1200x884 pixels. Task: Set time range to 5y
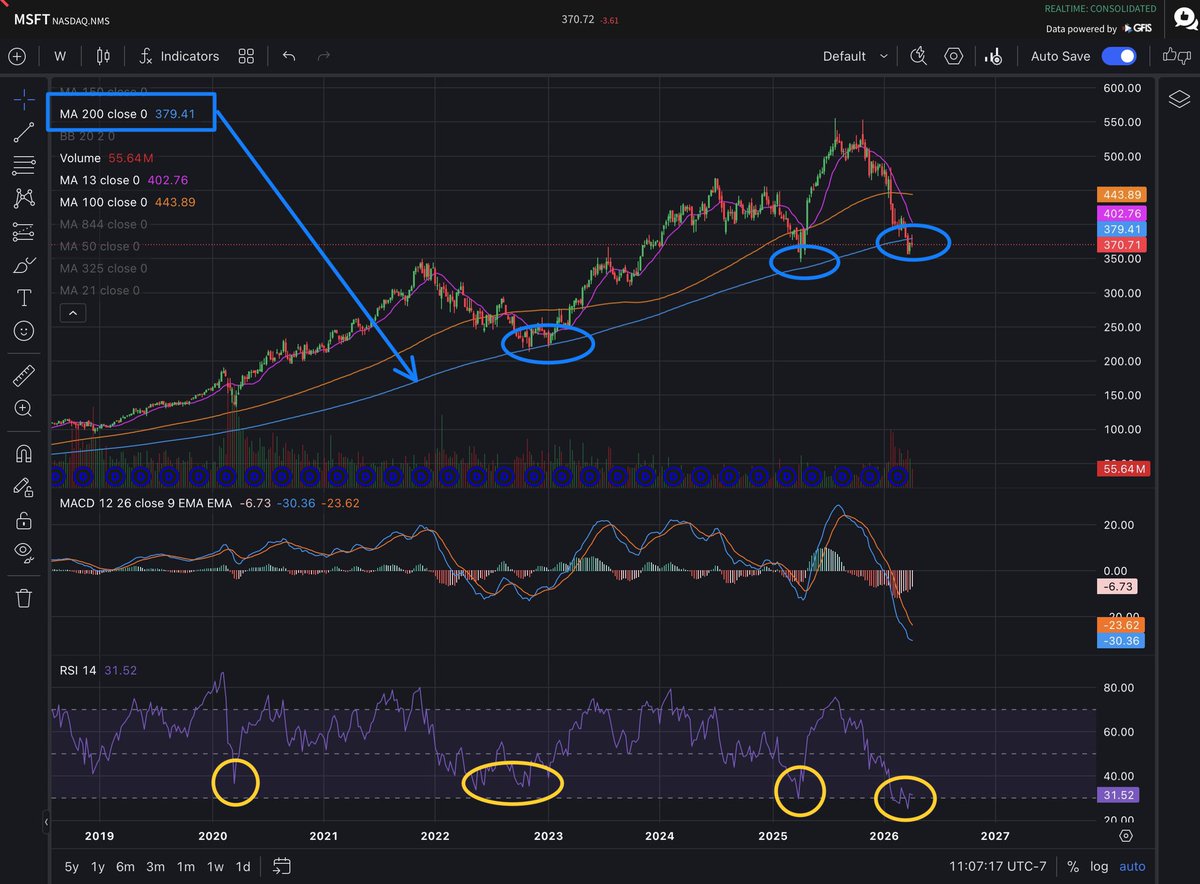pos(71,866)
